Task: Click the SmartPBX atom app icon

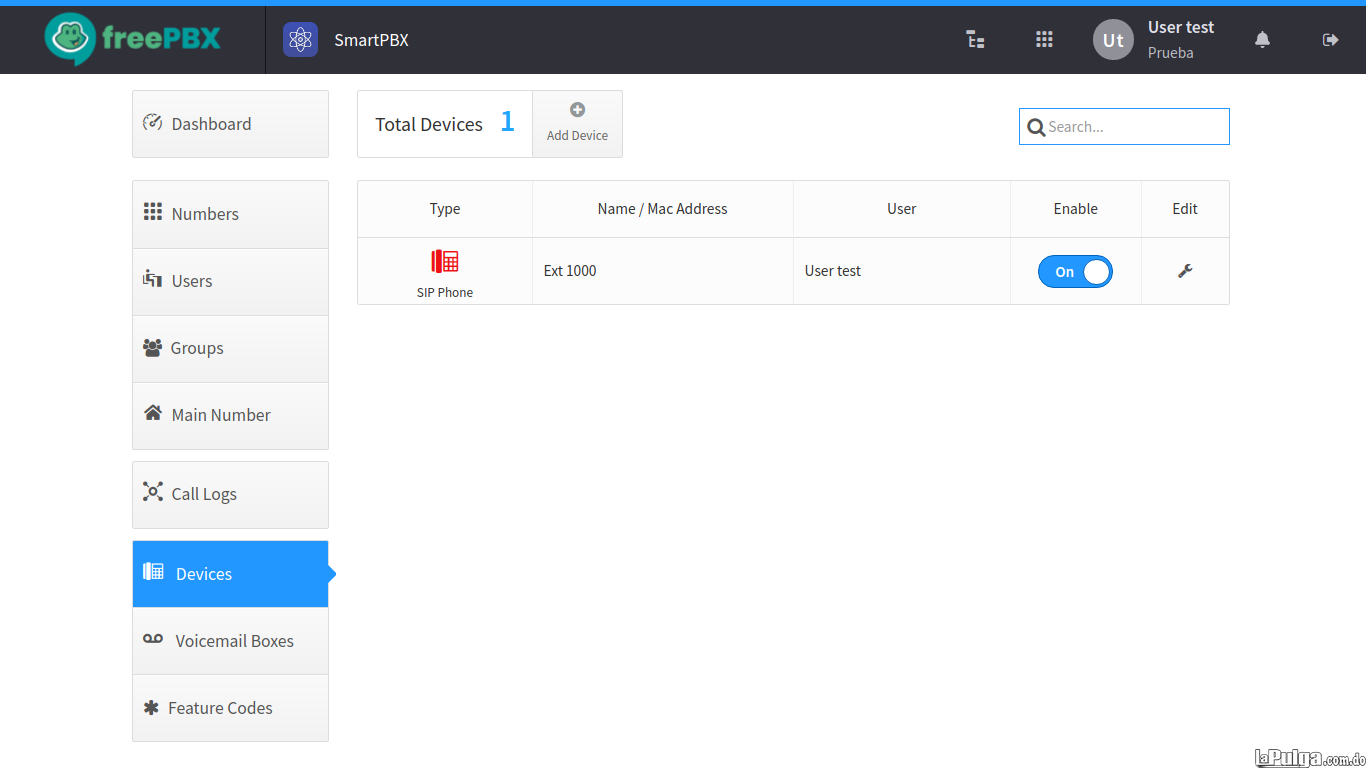Action: point(300,40)
